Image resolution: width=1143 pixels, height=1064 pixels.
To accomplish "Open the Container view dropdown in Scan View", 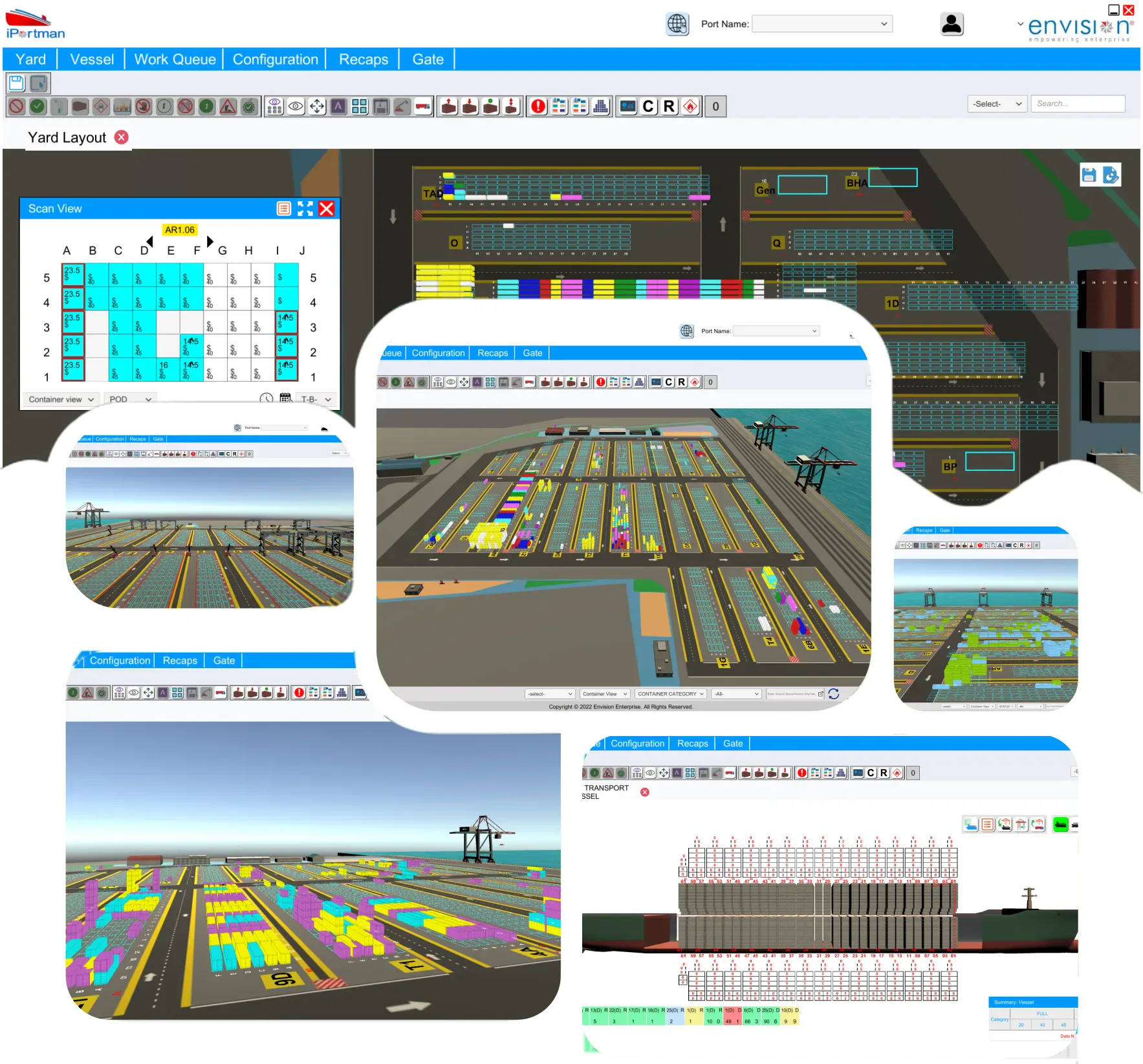I will click(x=61, y=399).
